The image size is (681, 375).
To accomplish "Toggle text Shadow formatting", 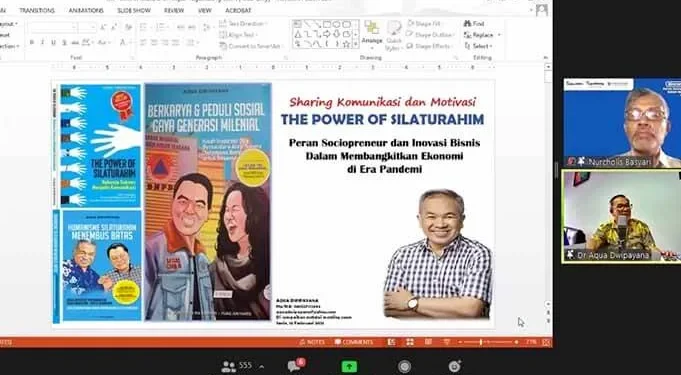I will tap(64, 42).
